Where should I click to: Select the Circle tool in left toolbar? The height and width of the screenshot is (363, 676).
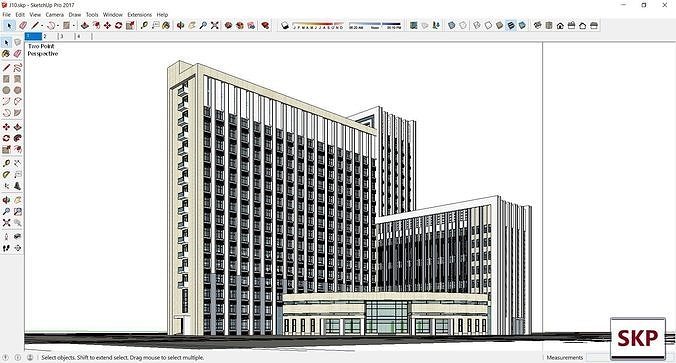point(6,90)
